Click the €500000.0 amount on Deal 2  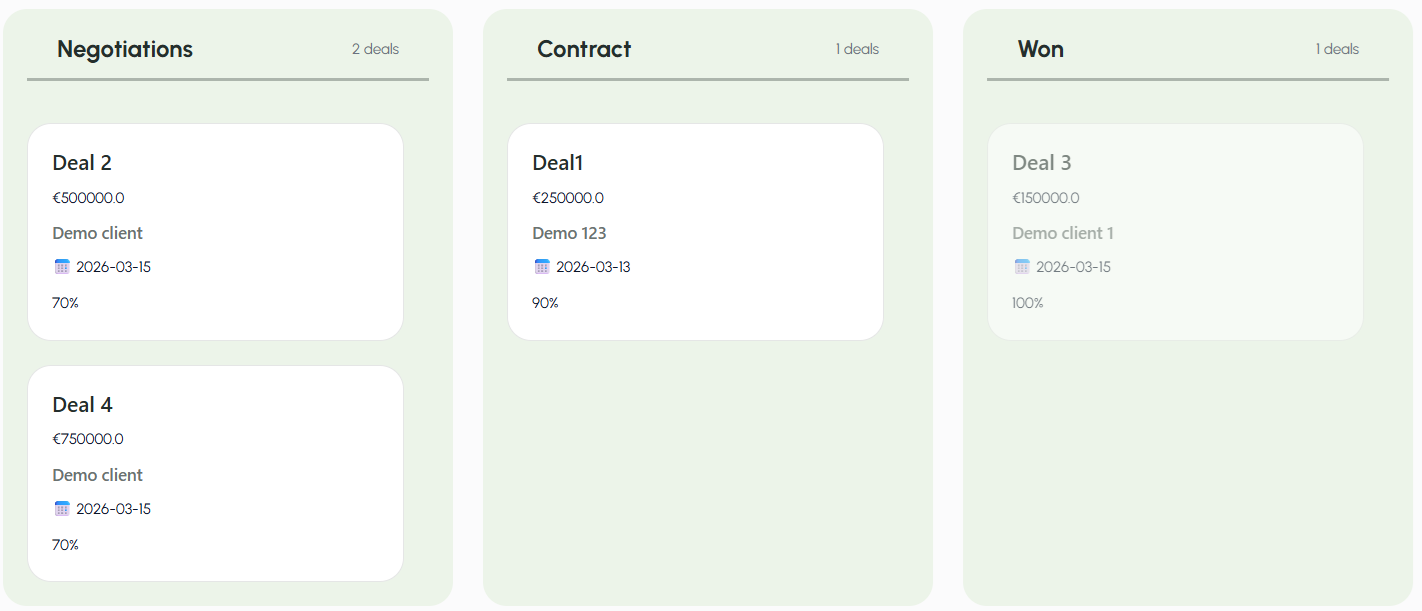88,198
